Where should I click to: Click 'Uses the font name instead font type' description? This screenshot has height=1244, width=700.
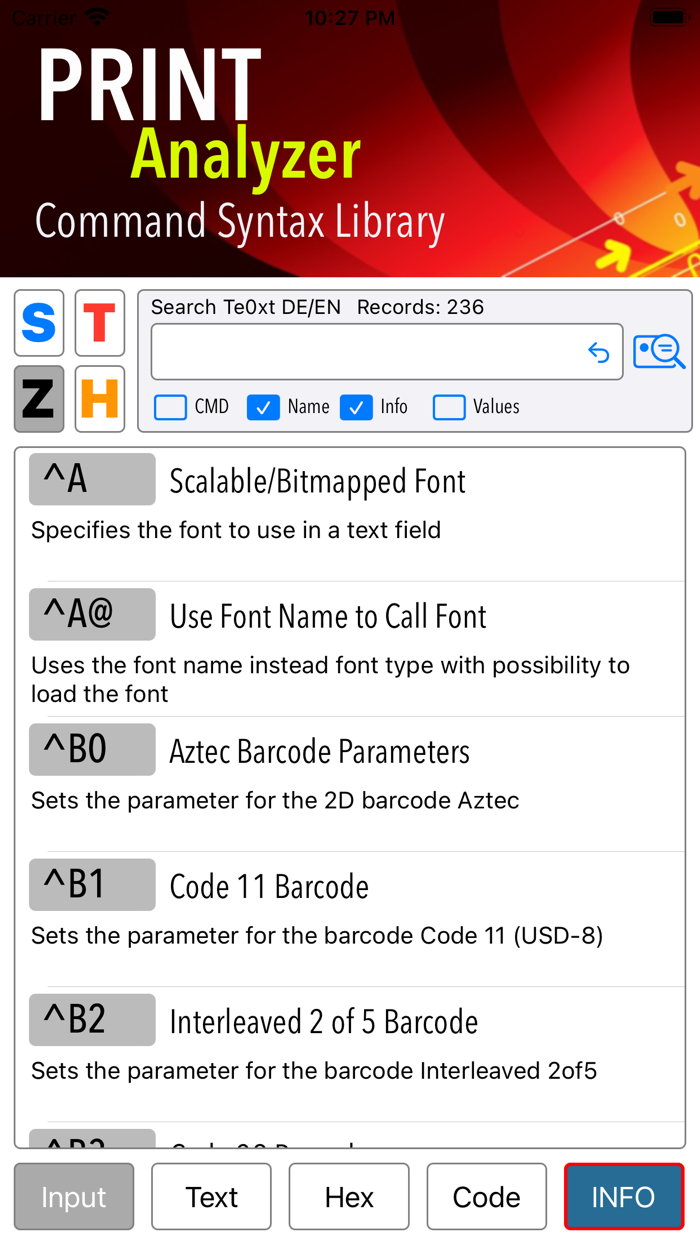[330, 679]
